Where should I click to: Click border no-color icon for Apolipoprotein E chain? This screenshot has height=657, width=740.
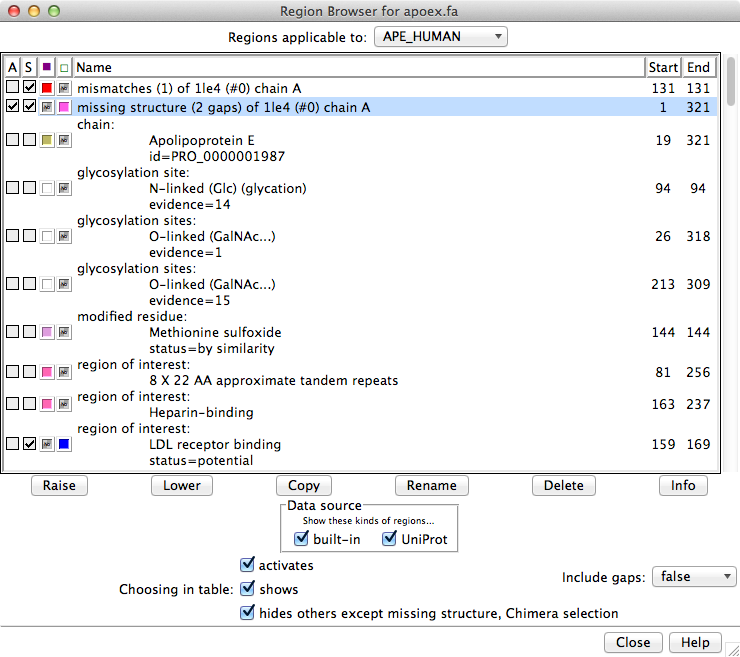64,140
